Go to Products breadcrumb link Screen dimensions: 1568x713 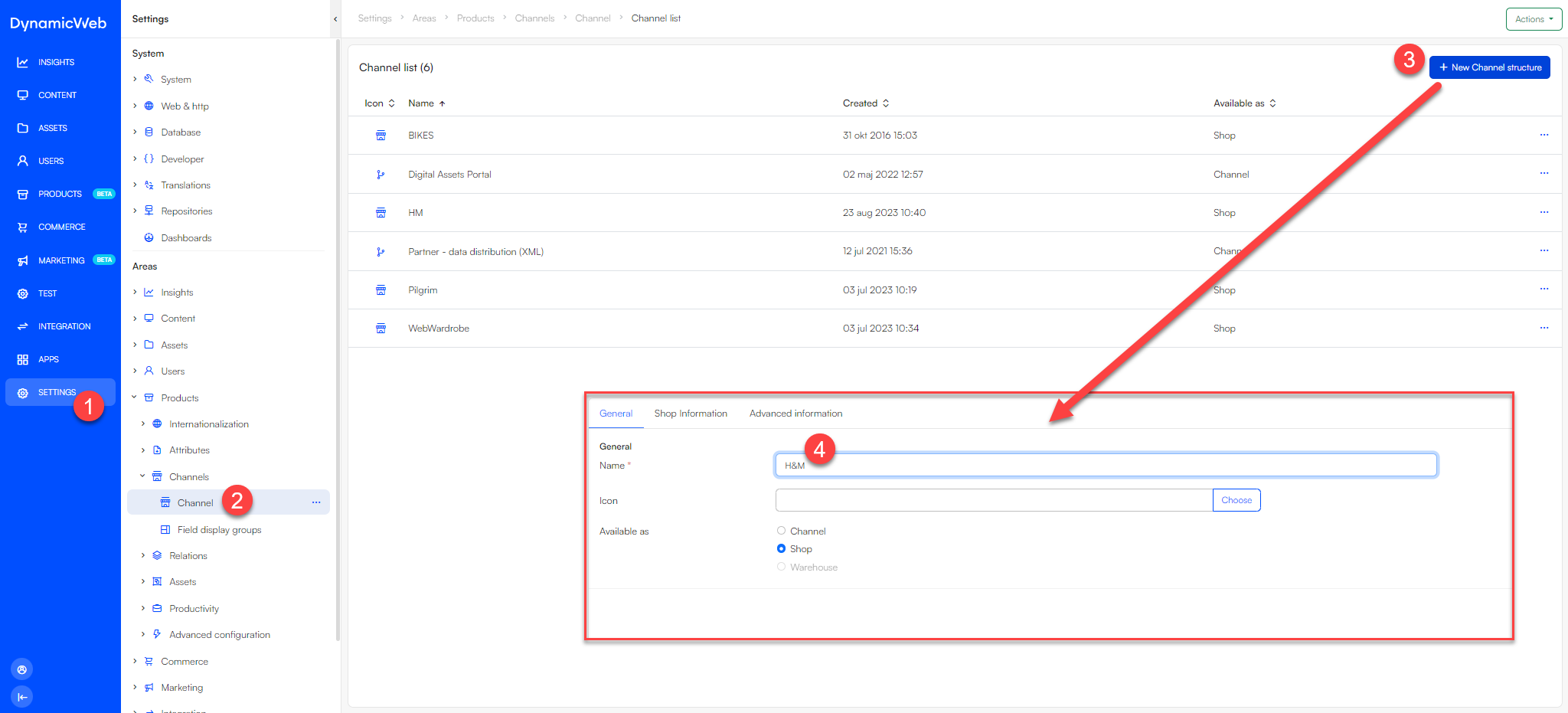pos(475,18)
